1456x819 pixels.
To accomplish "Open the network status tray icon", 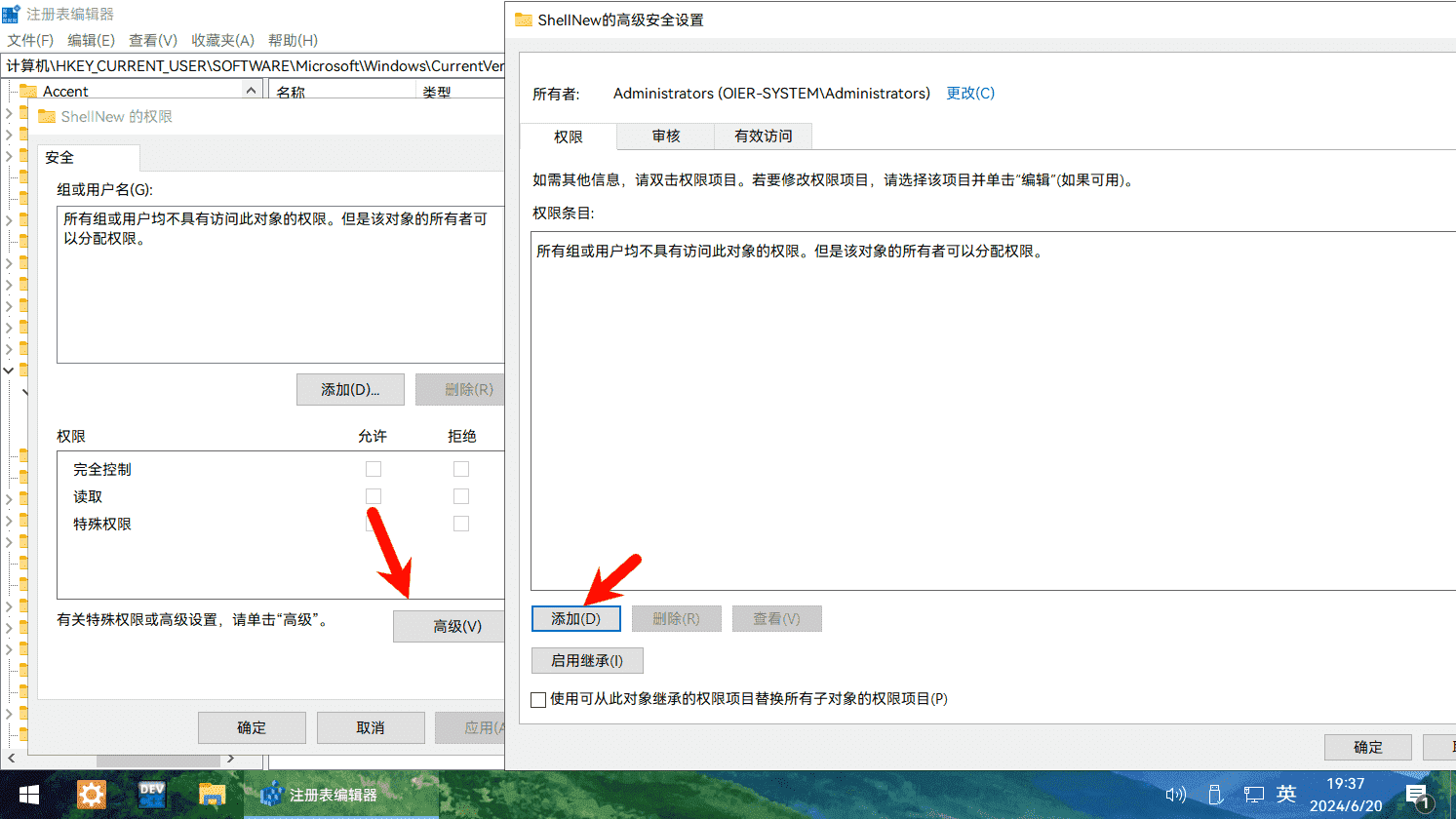I will click(x=1253, y=795).
